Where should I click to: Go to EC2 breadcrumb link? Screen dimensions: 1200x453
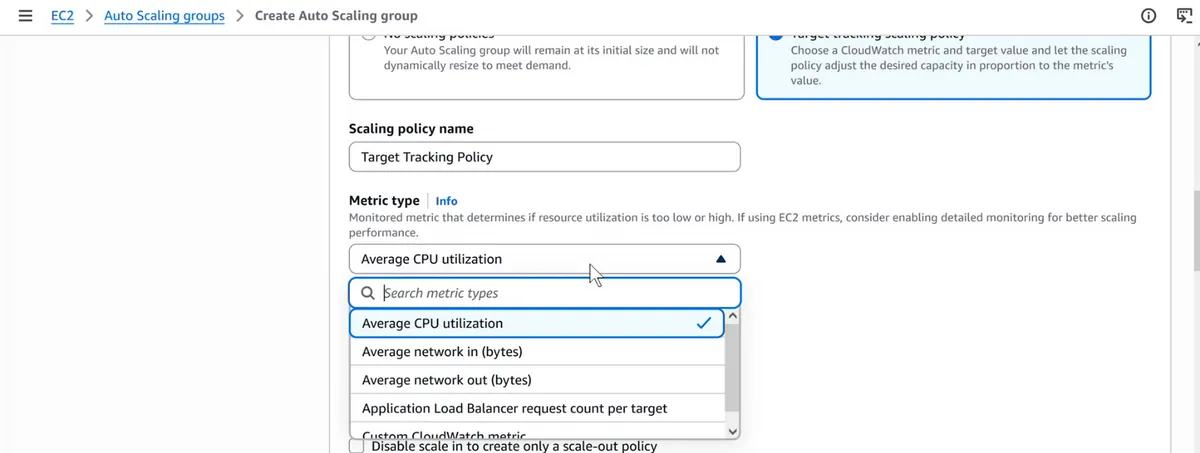coord(63,16)
